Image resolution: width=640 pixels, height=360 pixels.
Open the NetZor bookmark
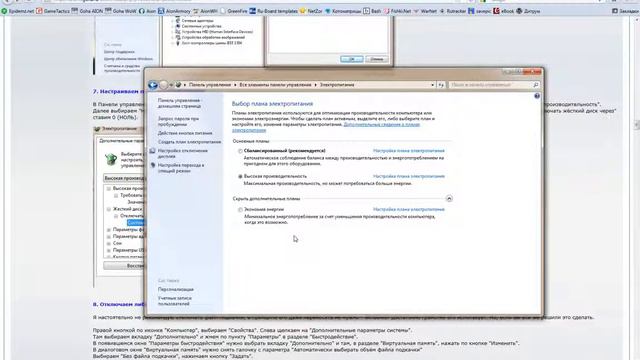[x=311, y=11]
